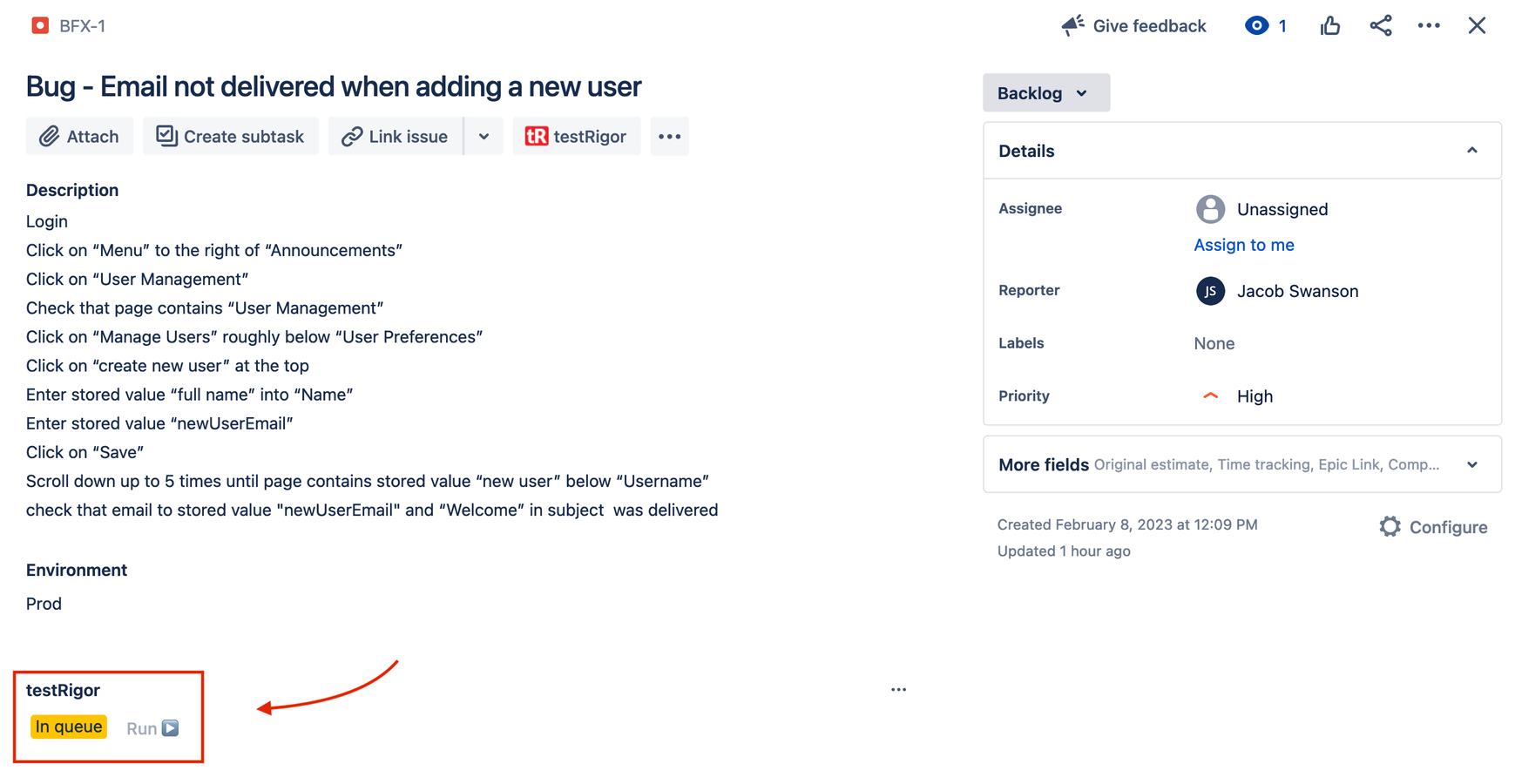1515x784 pixels.
Task: Click the red Bug issue type icon
Action: click(40, 25)
